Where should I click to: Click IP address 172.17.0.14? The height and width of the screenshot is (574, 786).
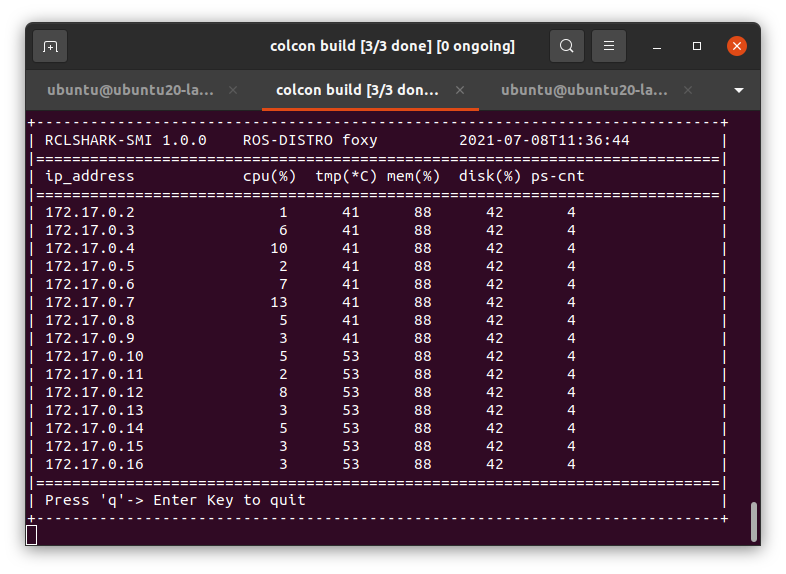pyautogui.click(x=94, y=429)
